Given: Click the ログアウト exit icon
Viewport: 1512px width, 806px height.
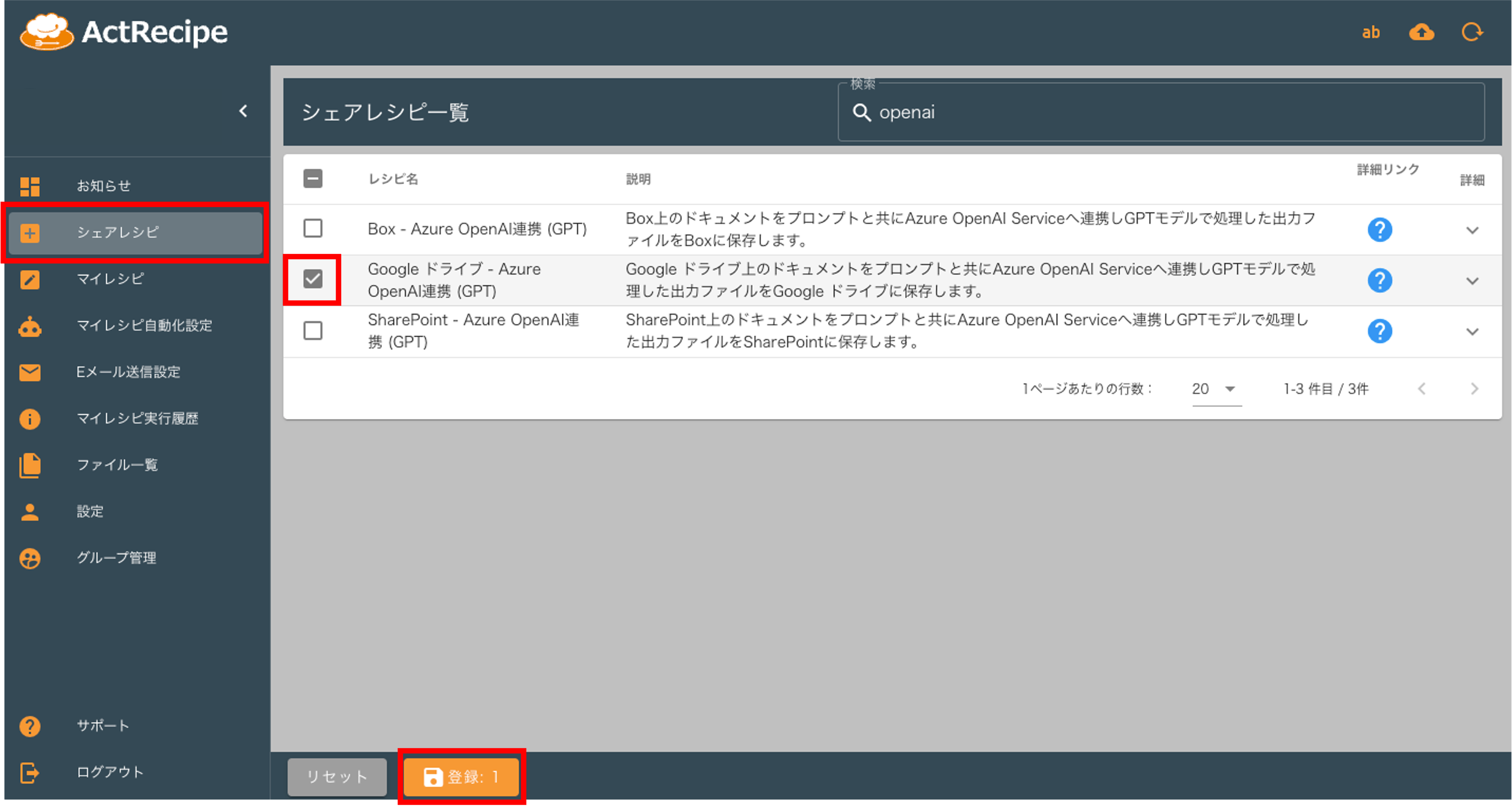Looking at the screenshot, I should pyautogui.click(x=30, y=773).
